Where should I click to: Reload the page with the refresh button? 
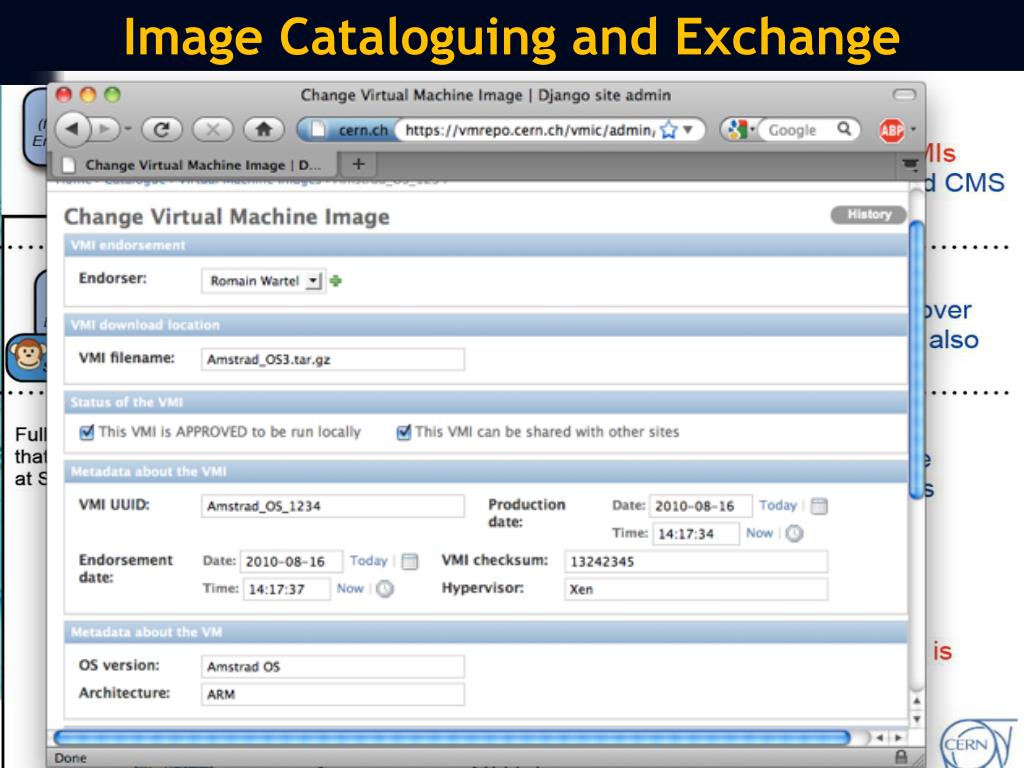pos(161,129)
